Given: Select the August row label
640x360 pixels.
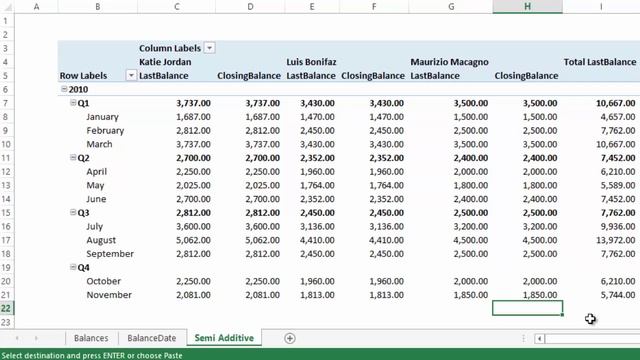Looking at the screenshot, I should 101,240.
